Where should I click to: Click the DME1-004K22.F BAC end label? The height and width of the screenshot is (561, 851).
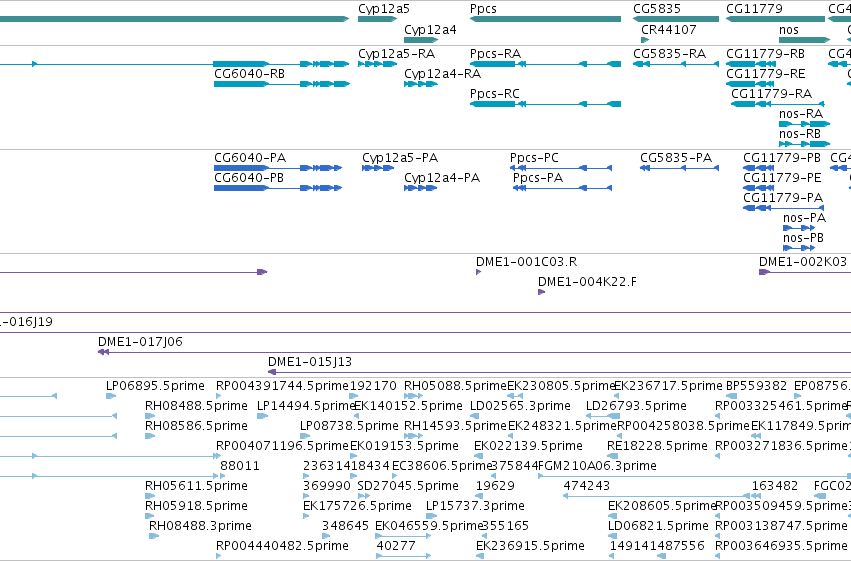tap(587, 282)
